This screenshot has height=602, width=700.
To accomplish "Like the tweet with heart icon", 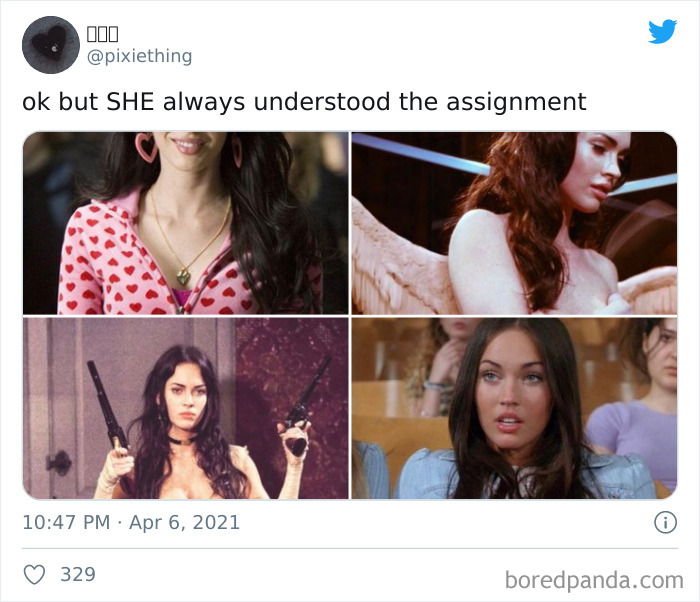I will 34,574.
